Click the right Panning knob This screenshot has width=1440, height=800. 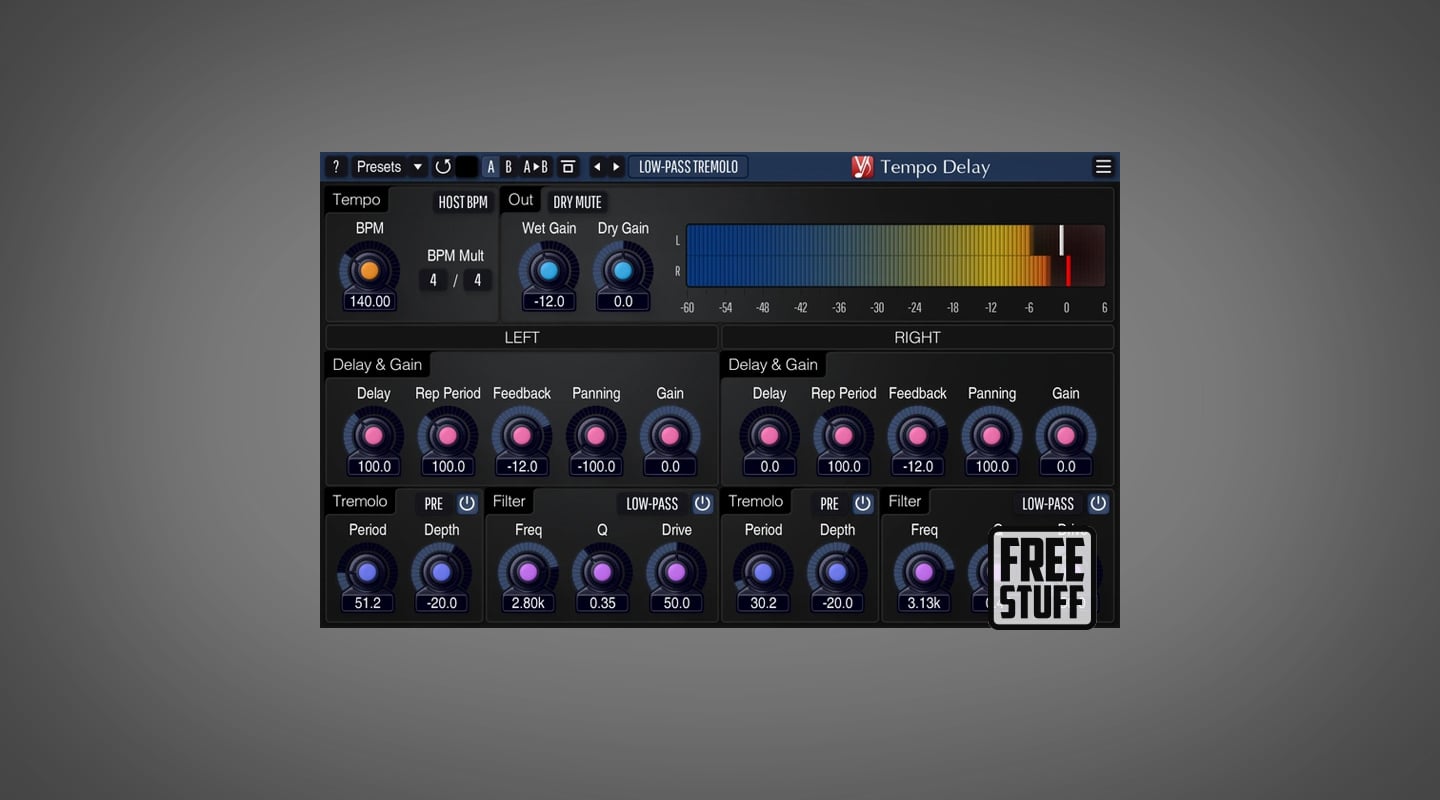point(992,436)
